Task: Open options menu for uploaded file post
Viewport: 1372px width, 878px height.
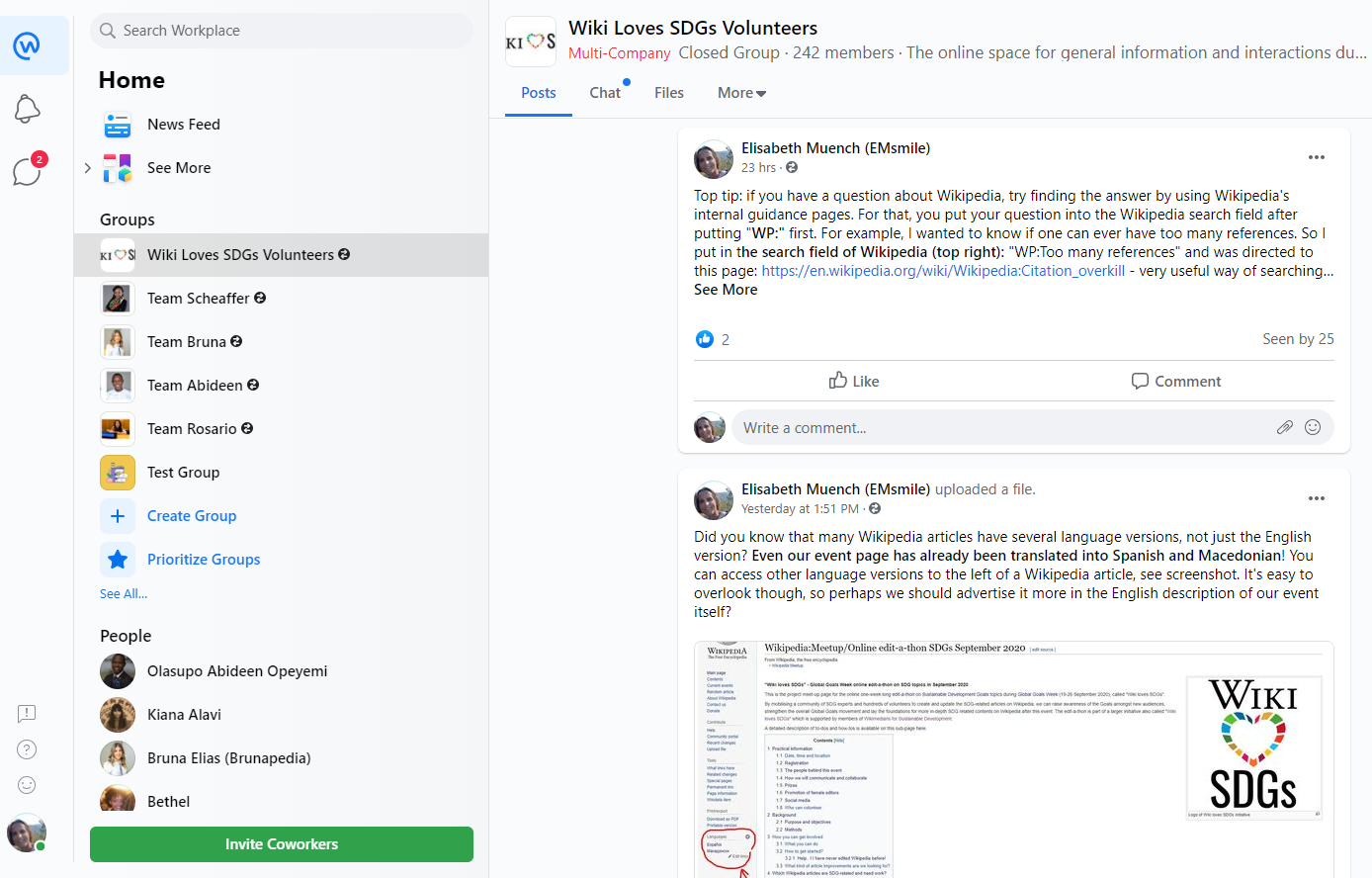Action: coord(1316,498)
